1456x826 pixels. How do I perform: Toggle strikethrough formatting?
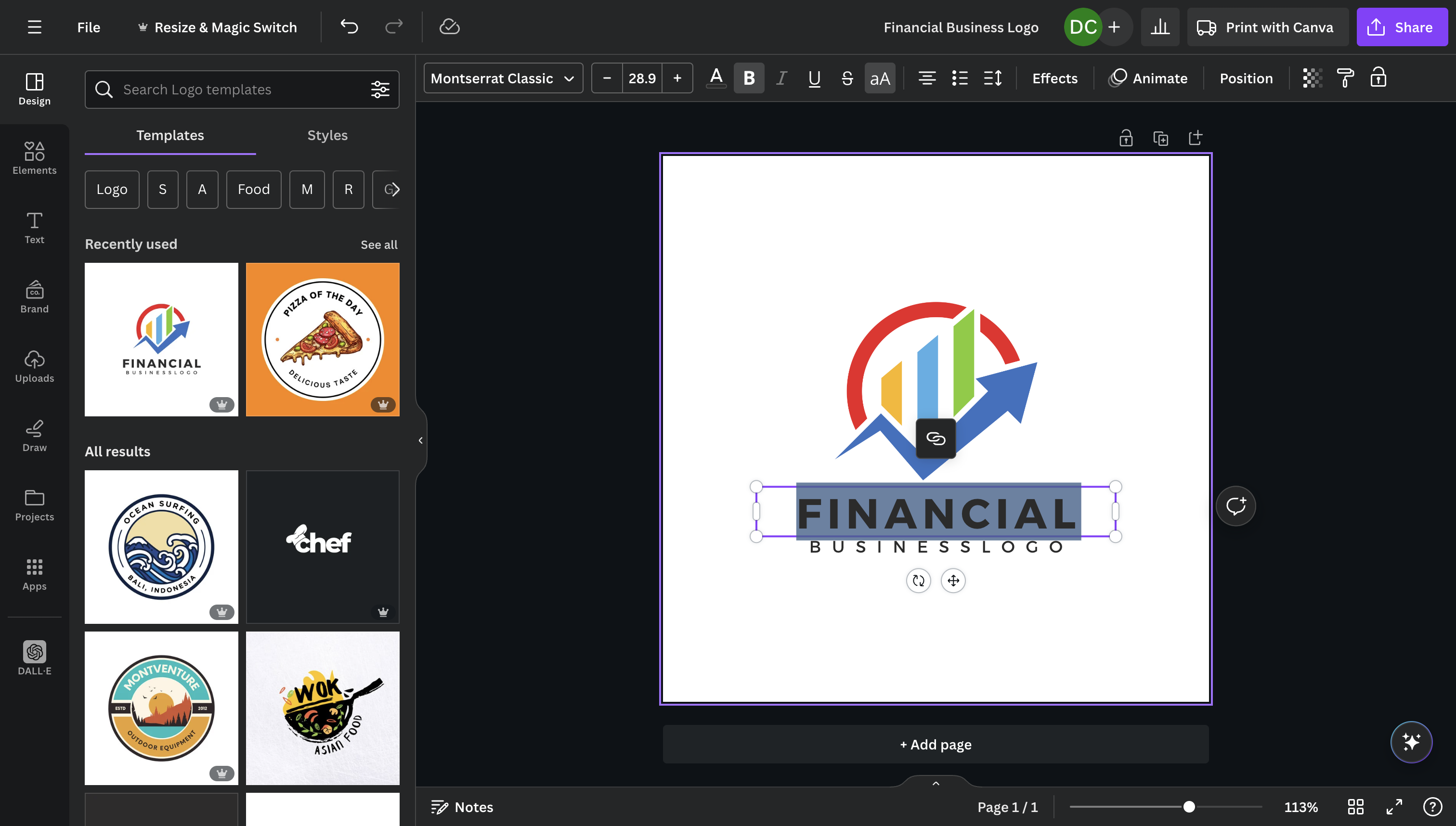point(847,77)
